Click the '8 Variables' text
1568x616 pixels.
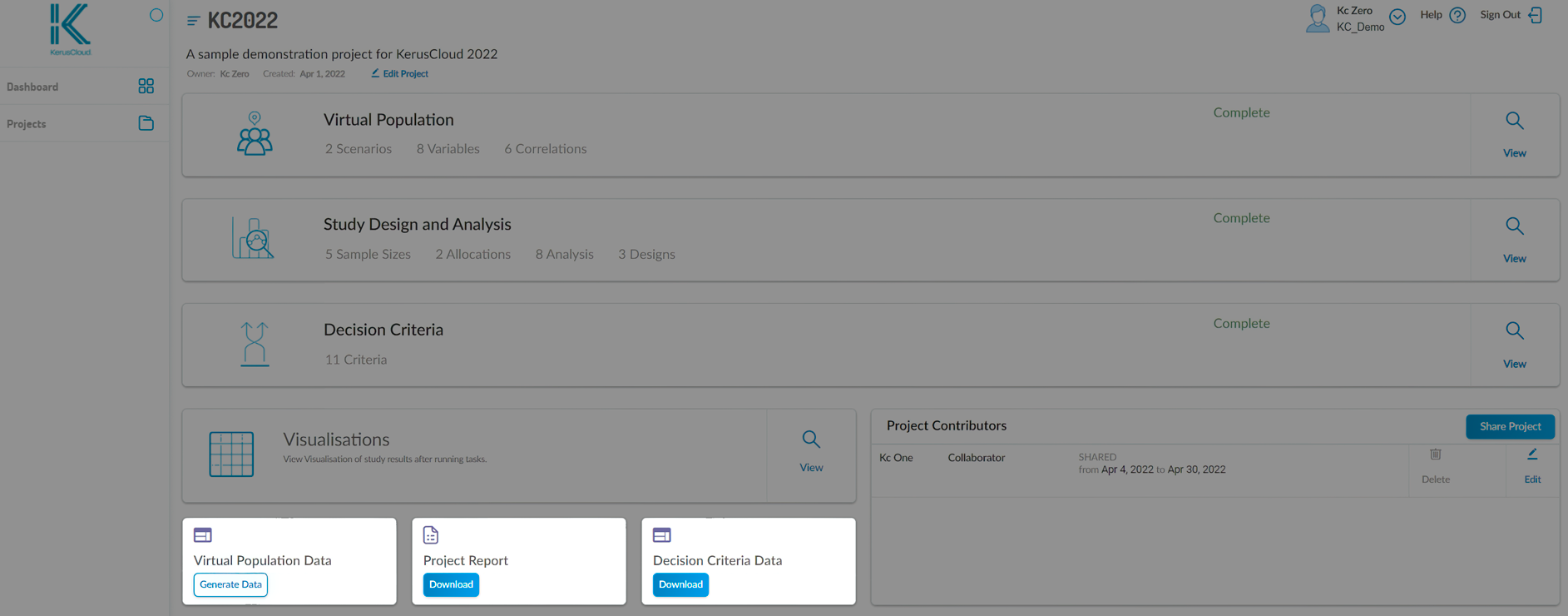(448, 149)
